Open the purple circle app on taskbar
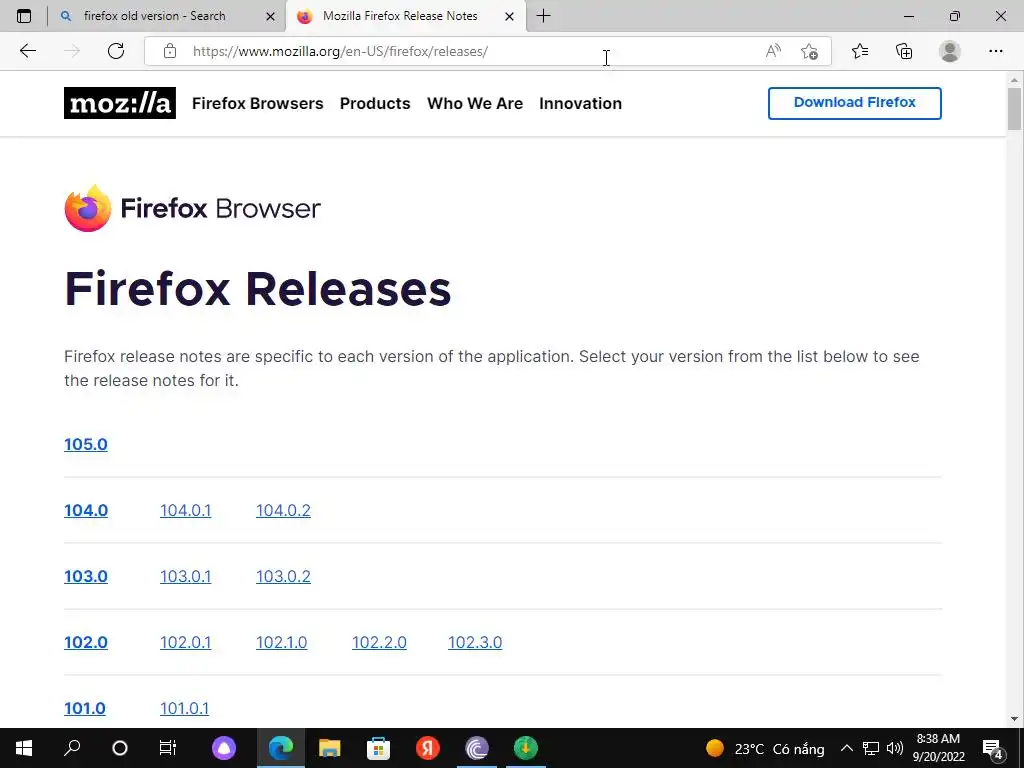This screenshot has height=768, width=1024. pyautogui.click(x=224, y=748)
